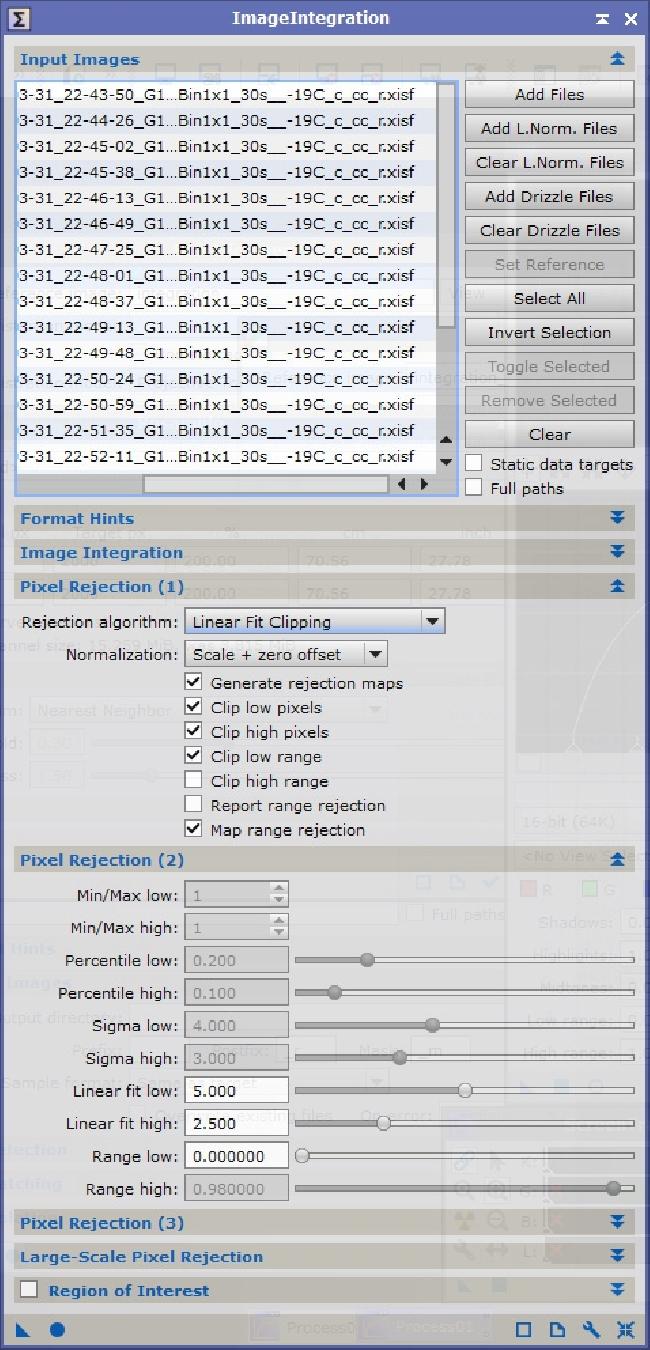Click file list vertical scroll up arrow
This screenshot has height=1350, width=650.
coord(446,439)
